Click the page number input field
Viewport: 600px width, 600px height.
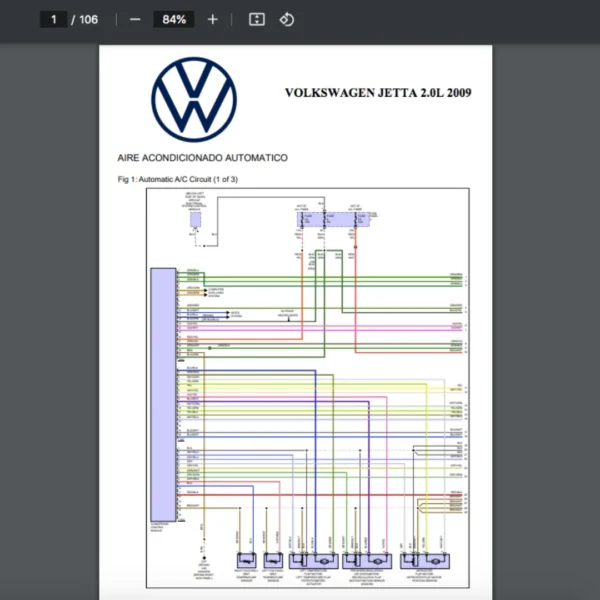(54, 20)
